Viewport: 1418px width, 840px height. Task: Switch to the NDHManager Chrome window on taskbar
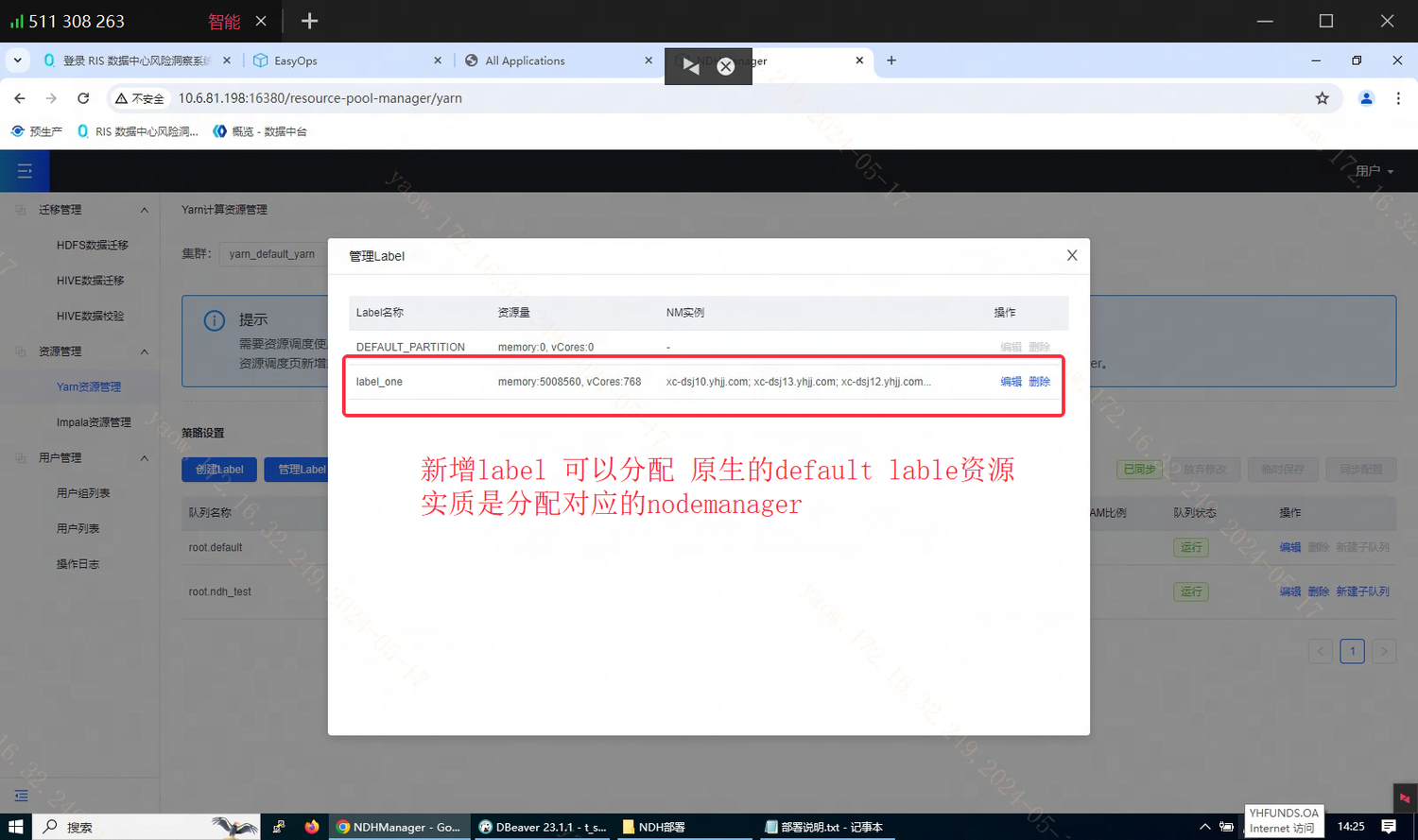[x=397, y=826]
